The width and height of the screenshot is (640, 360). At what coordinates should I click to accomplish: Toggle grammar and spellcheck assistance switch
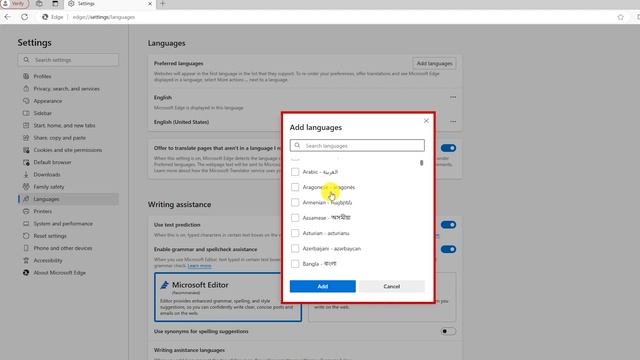pos(448,249)
